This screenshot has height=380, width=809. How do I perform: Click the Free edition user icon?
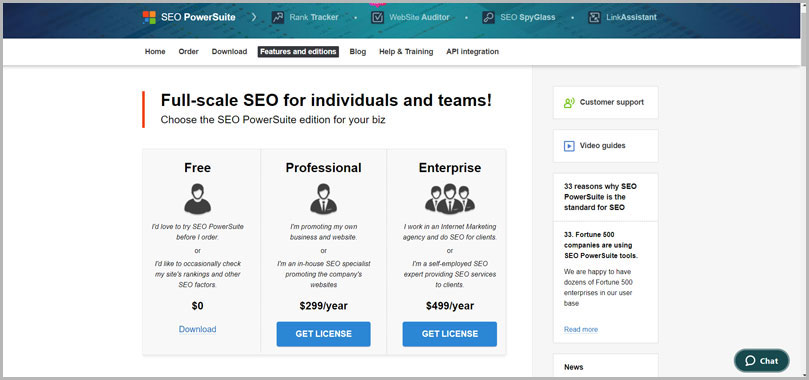[x=198, y=199]
